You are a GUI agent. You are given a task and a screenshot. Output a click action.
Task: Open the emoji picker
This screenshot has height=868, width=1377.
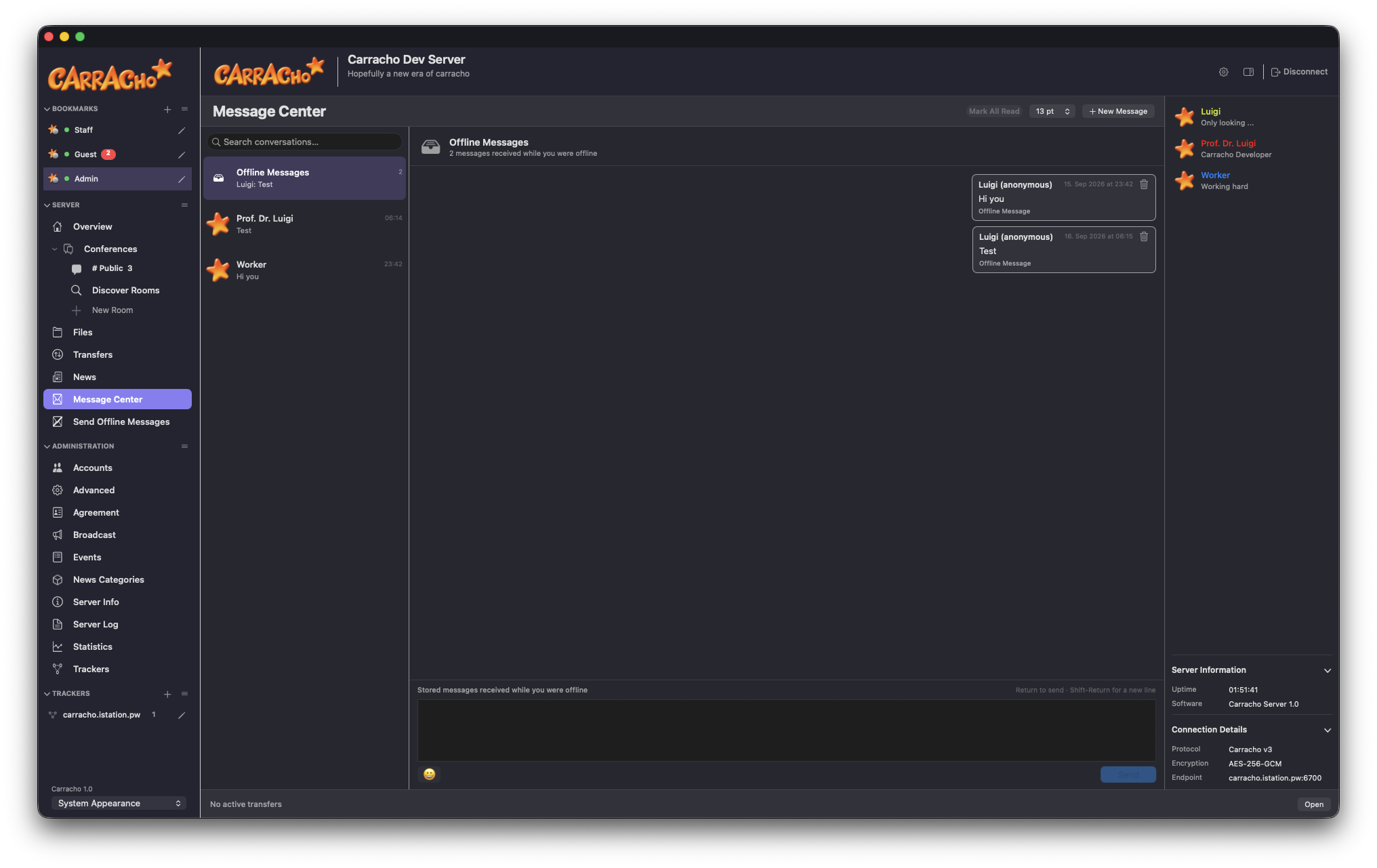[429, 774]
